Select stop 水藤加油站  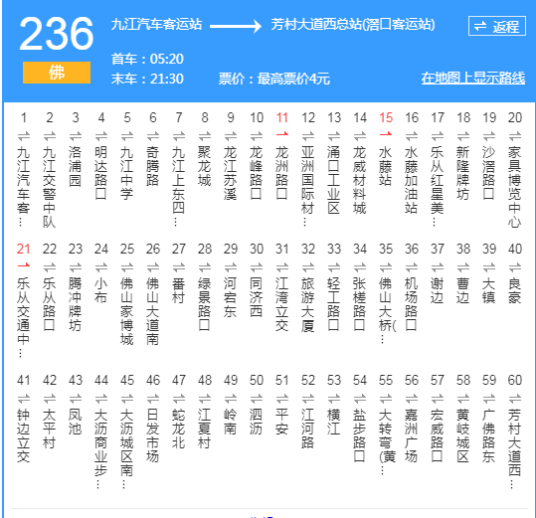(x=412, y=180)
